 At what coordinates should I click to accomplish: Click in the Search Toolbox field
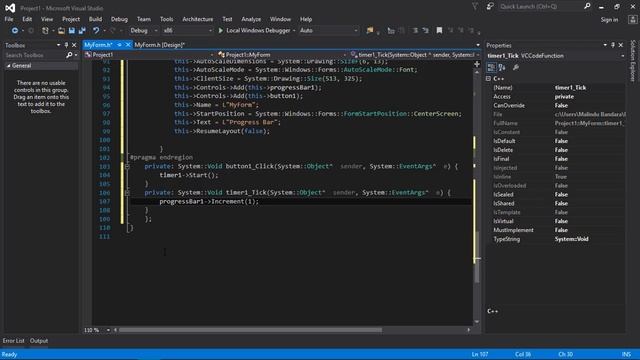coord(35,55)
